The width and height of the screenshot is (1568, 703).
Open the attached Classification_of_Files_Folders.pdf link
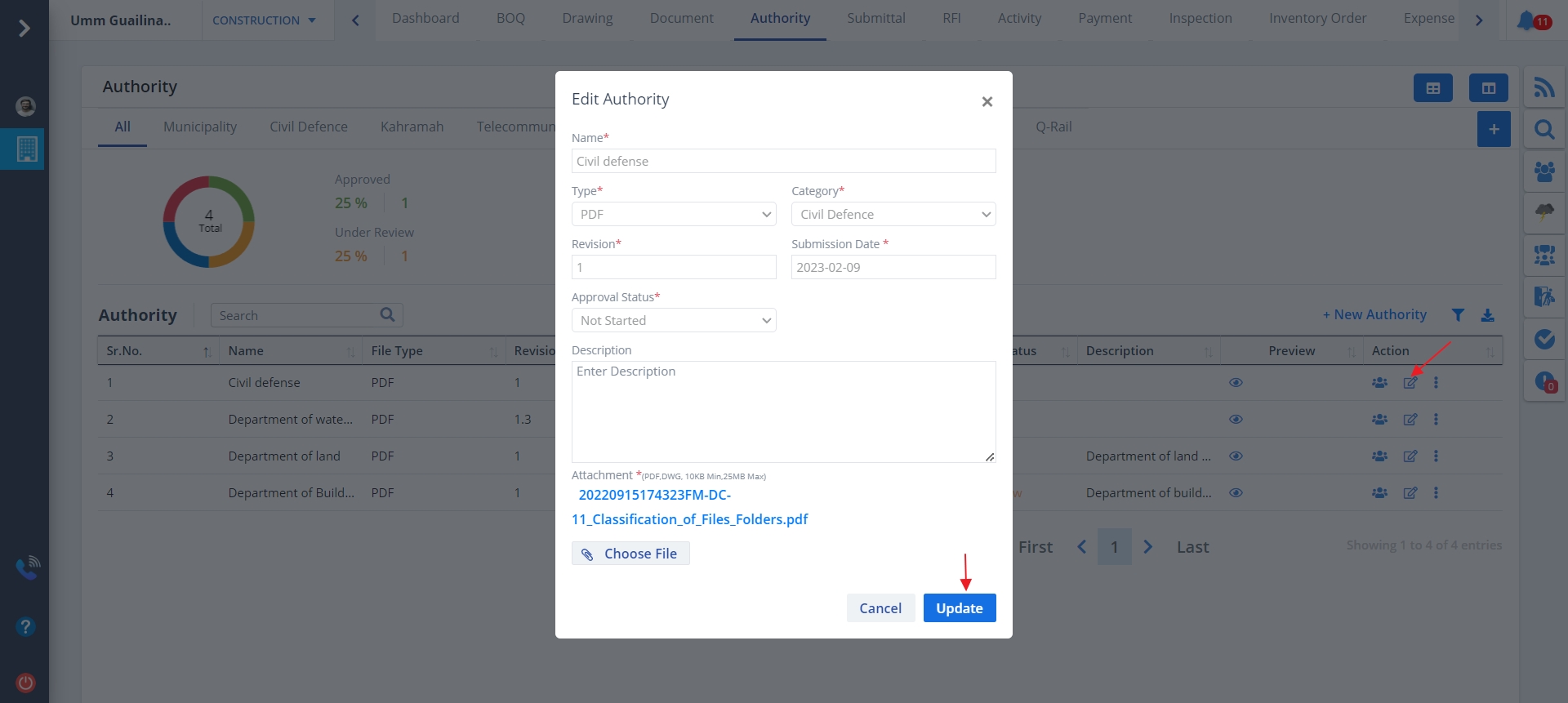pyautogui.click(x=689, y=519)
